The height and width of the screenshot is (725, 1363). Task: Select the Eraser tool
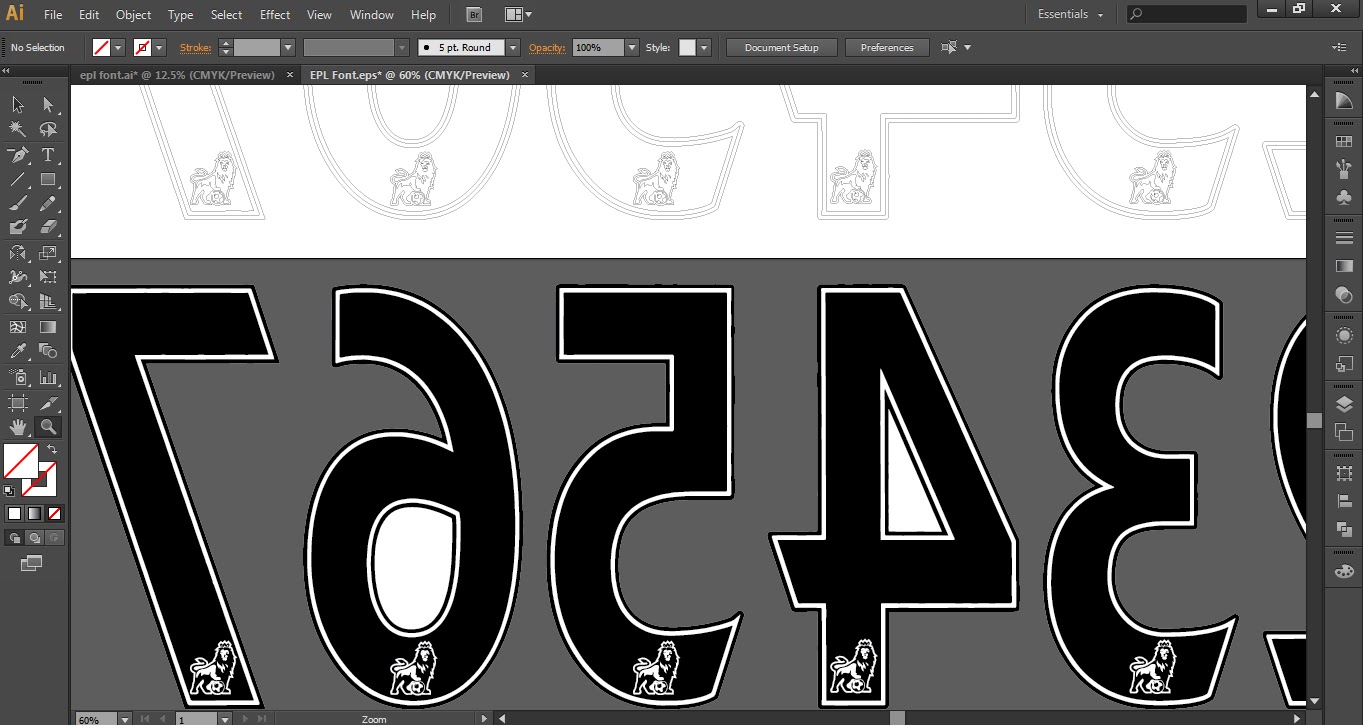[x=47, y=228]
